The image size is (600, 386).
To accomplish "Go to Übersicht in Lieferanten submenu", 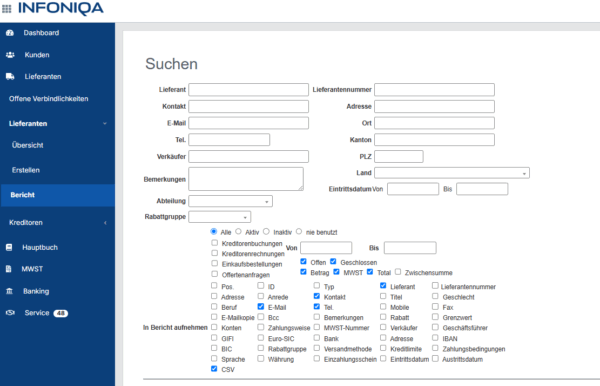I will click(28, 145).
